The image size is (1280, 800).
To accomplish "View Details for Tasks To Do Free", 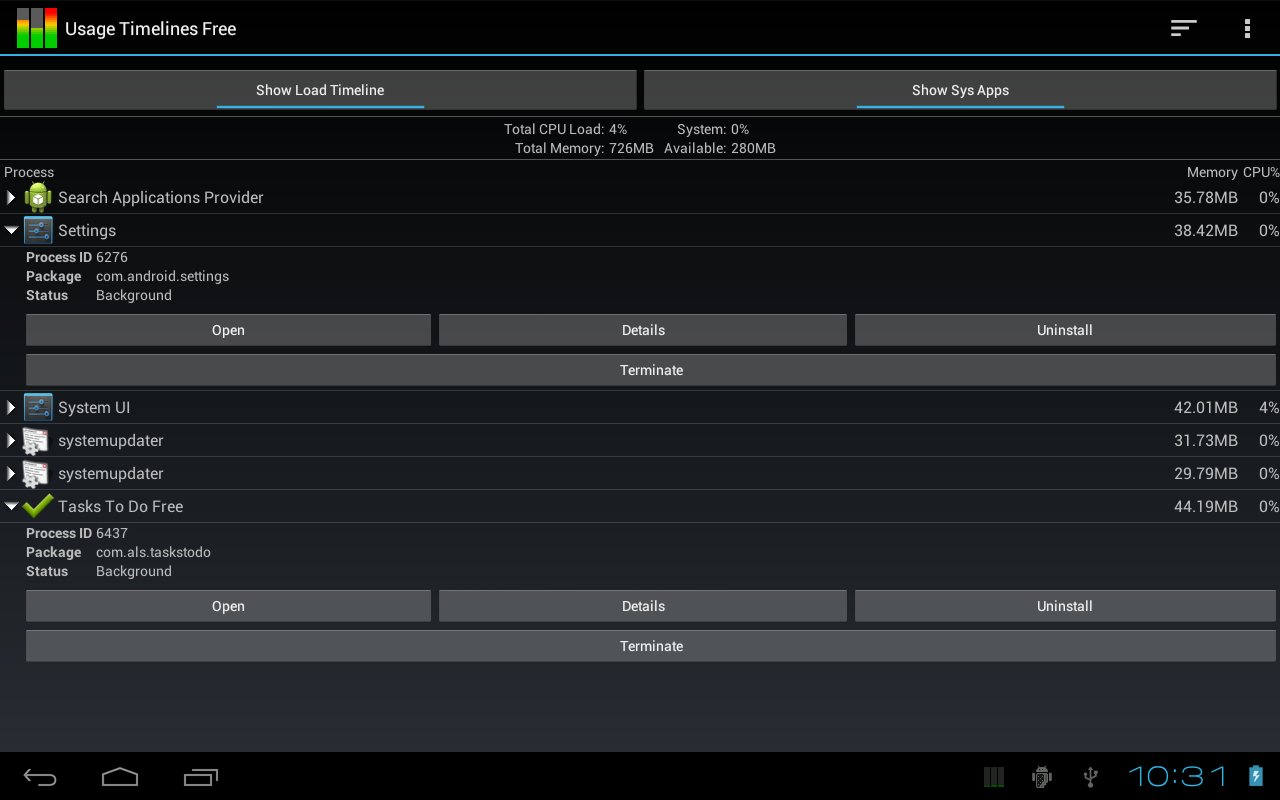I will pos(643,606).
